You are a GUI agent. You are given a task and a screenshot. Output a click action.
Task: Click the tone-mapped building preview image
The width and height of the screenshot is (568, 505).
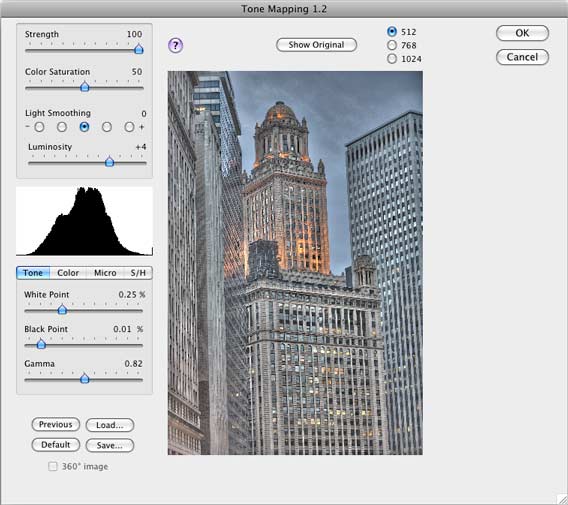point(295,263)
